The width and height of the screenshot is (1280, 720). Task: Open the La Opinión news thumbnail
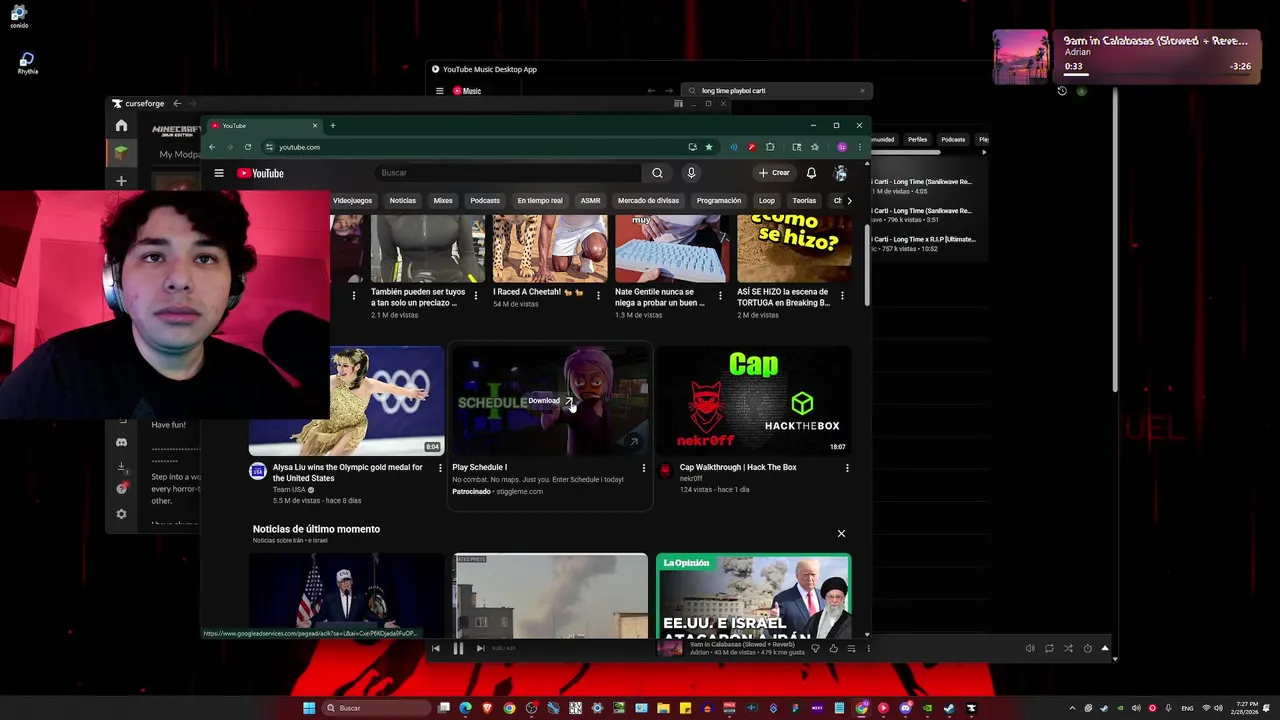click(754, 596)
